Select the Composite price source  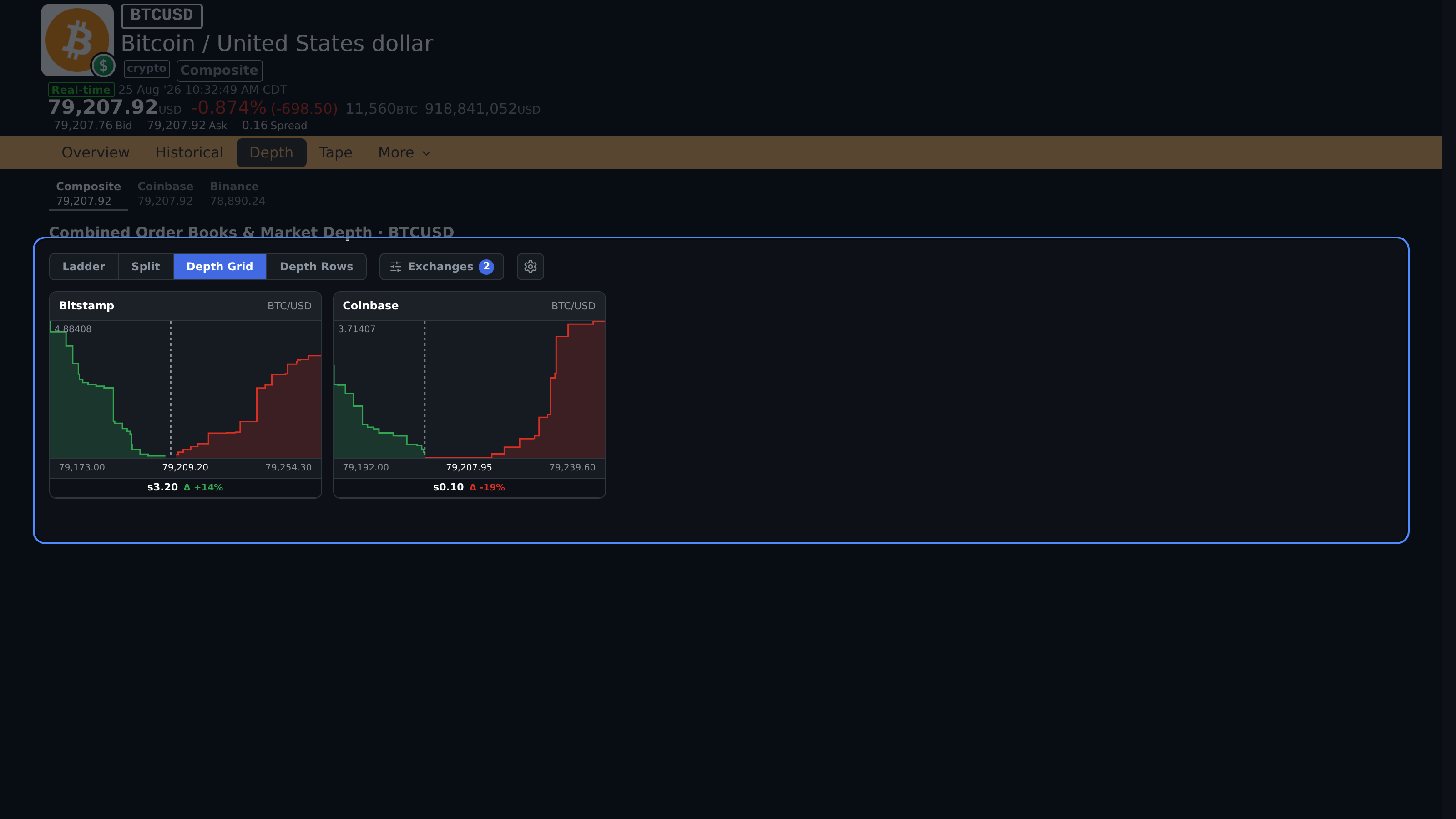88,193
